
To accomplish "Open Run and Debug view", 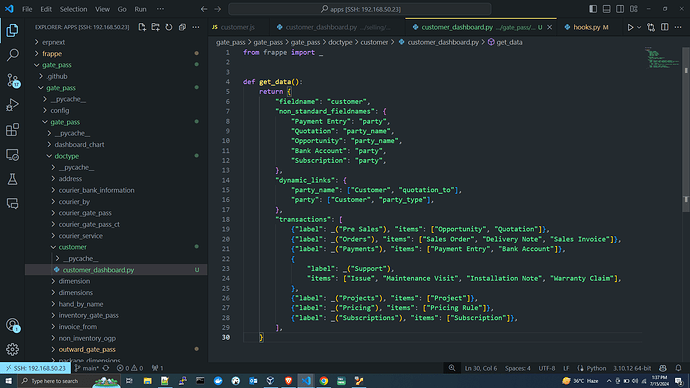I will coord(12,105).
